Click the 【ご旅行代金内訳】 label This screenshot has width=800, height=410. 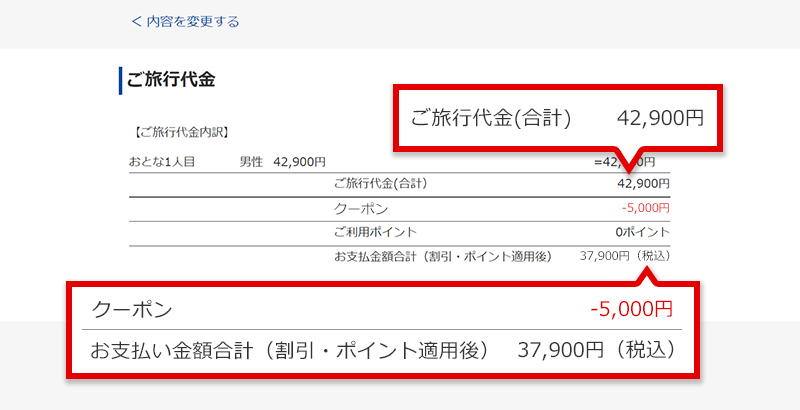[180, 133]
